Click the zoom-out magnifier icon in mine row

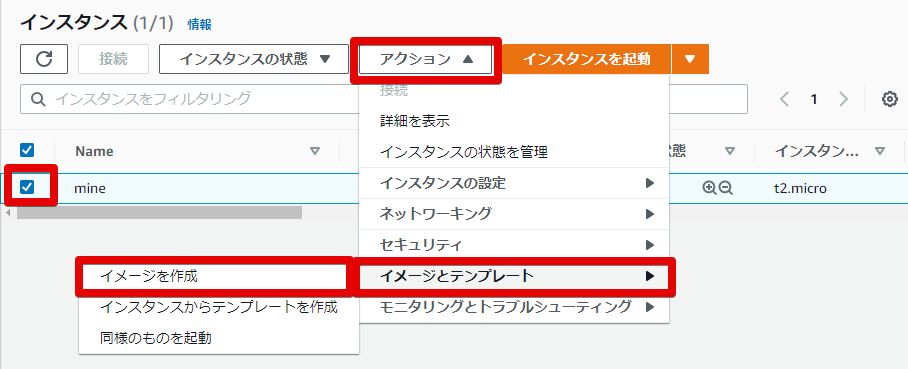click(x=726, y=188)
